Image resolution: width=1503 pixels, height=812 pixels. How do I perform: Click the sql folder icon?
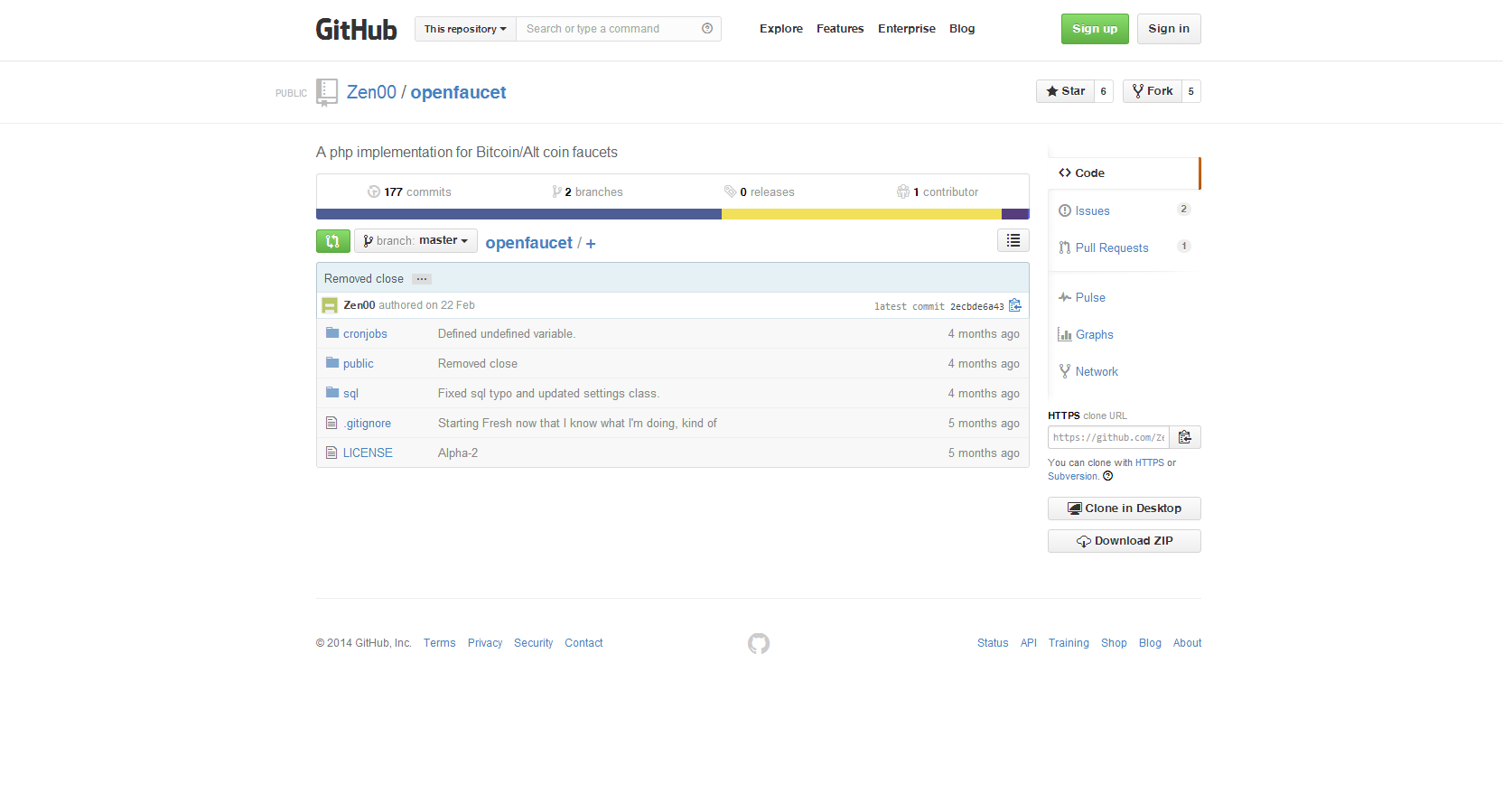pyautogui.click(x=332, y=393)
